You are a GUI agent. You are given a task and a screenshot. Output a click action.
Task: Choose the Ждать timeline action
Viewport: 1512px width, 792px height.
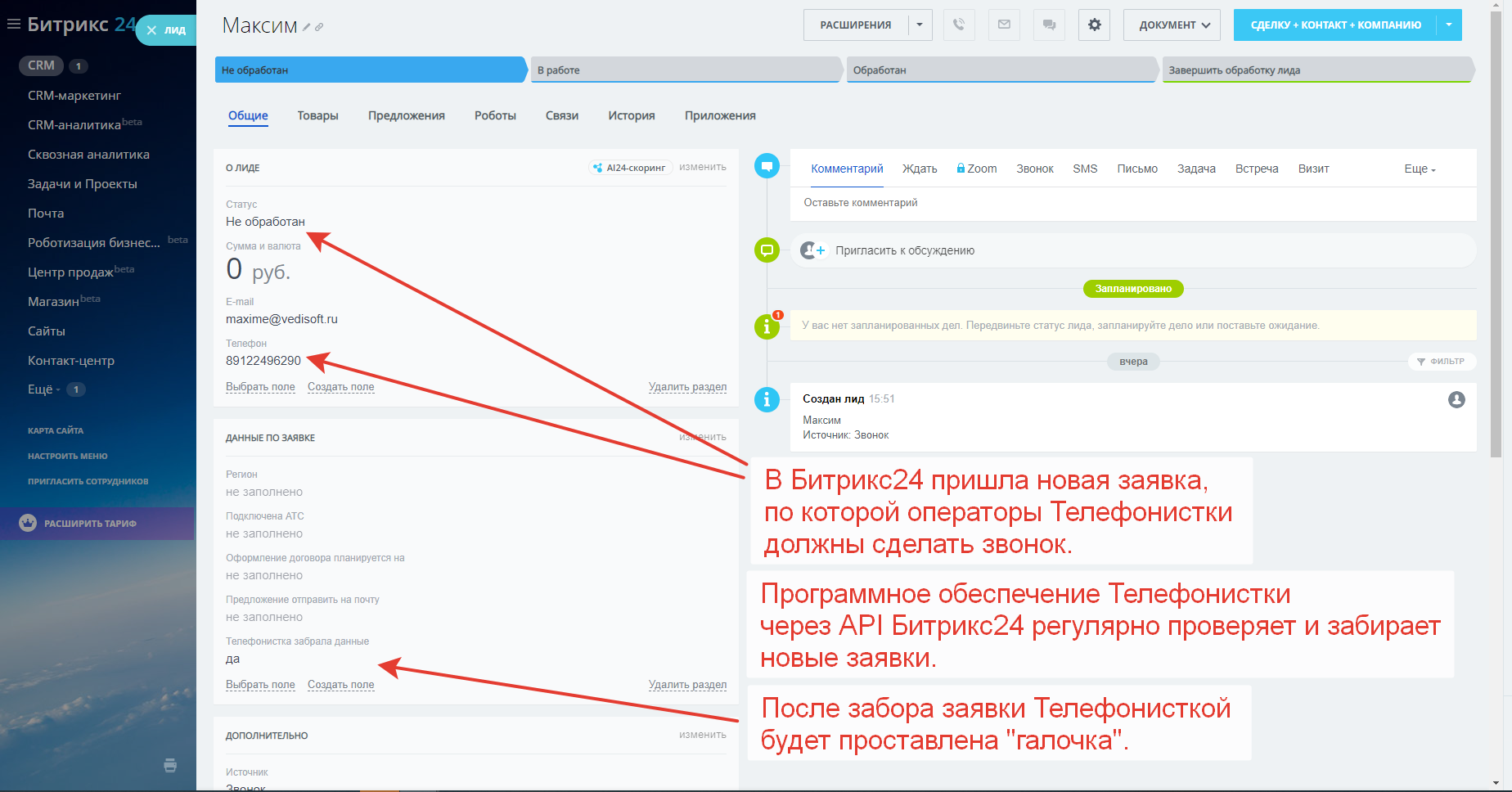[x=920, y=169]
